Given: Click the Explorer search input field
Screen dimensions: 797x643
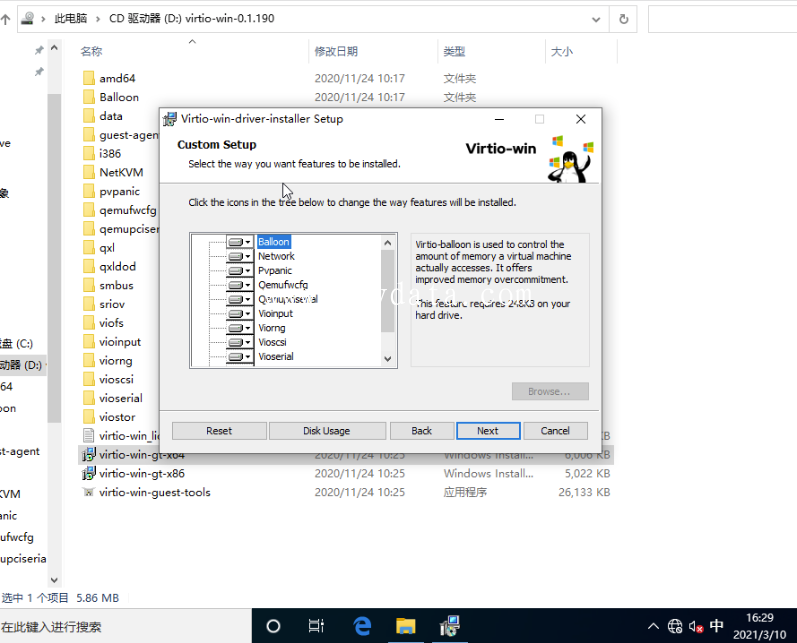Looking at the screenshot, I should coord(722,19).
